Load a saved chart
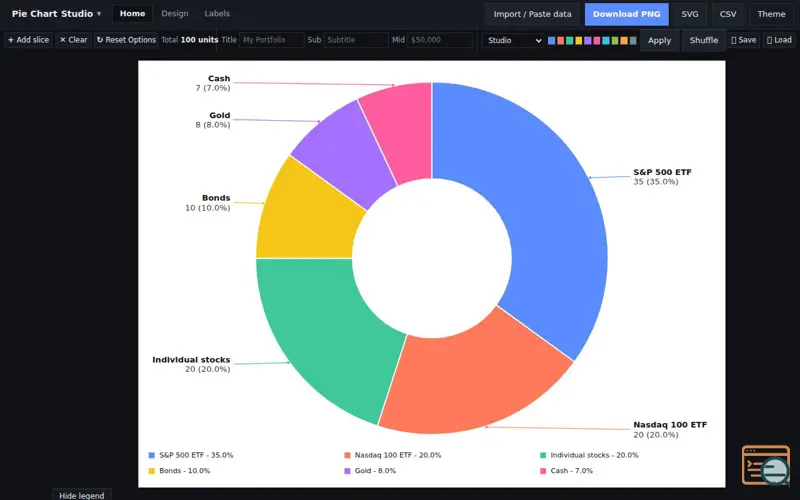Image resolution: width=800 pixels, height=500 pixels. tap(779, 40)
